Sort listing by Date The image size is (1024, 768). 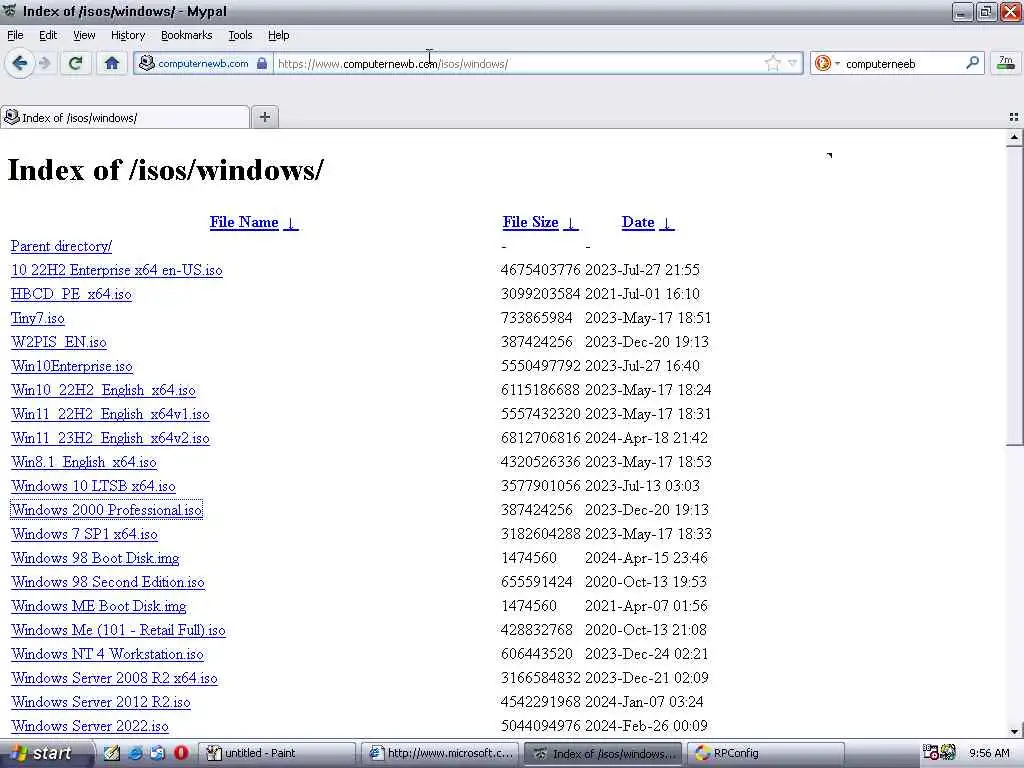point(637,222)
